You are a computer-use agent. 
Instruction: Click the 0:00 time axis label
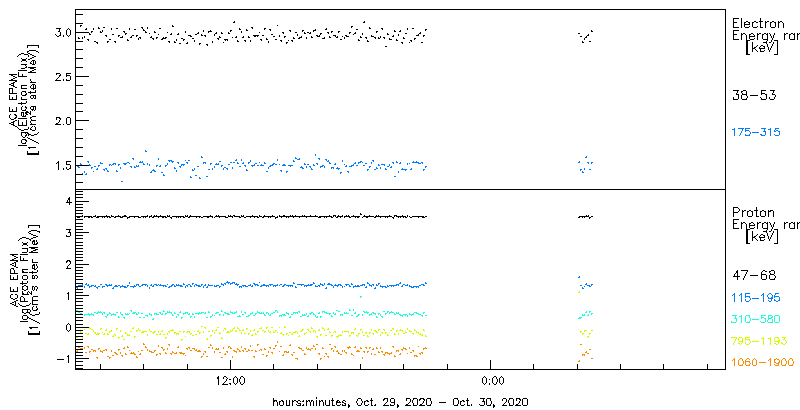(493, 380)
